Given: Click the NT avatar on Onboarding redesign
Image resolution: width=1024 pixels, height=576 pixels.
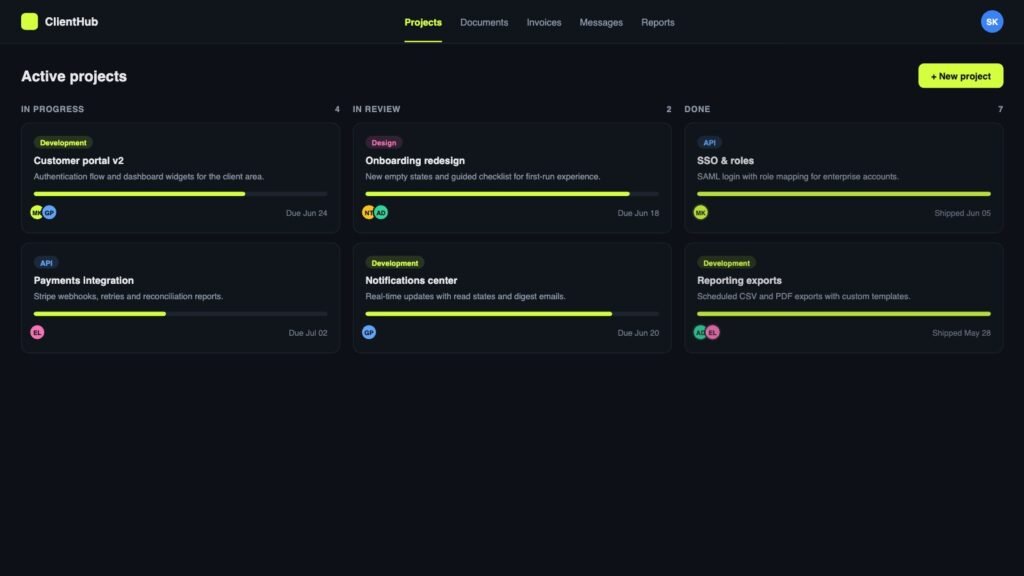Looking at the screenshot, I should 368,212.
